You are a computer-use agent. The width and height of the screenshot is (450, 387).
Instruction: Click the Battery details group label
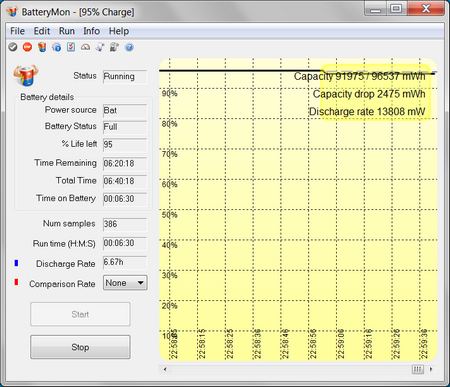pos(47,97)
